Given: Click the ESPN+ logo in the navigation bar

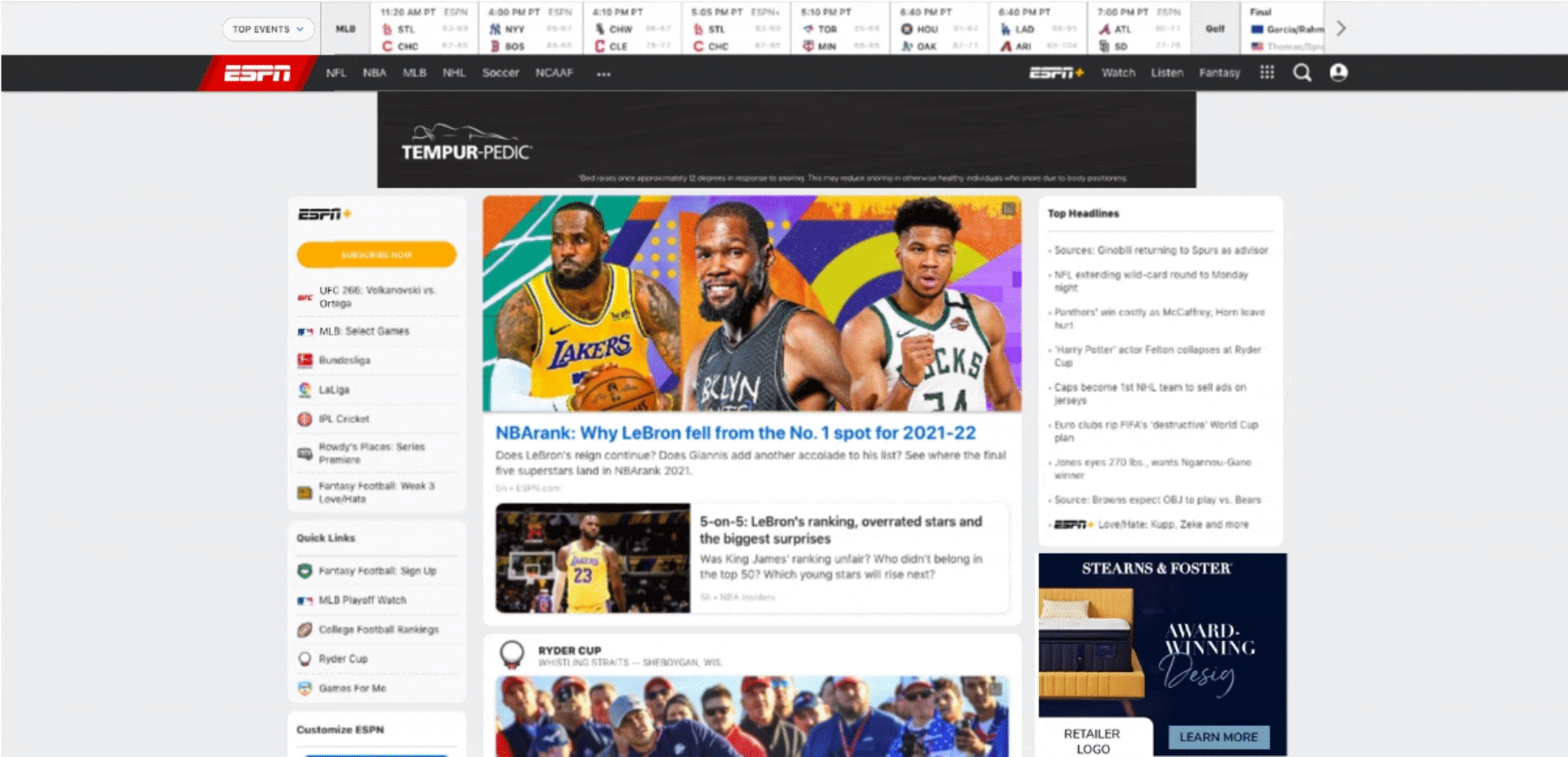Looking at the screenshot, I should tap(1054, 73).
